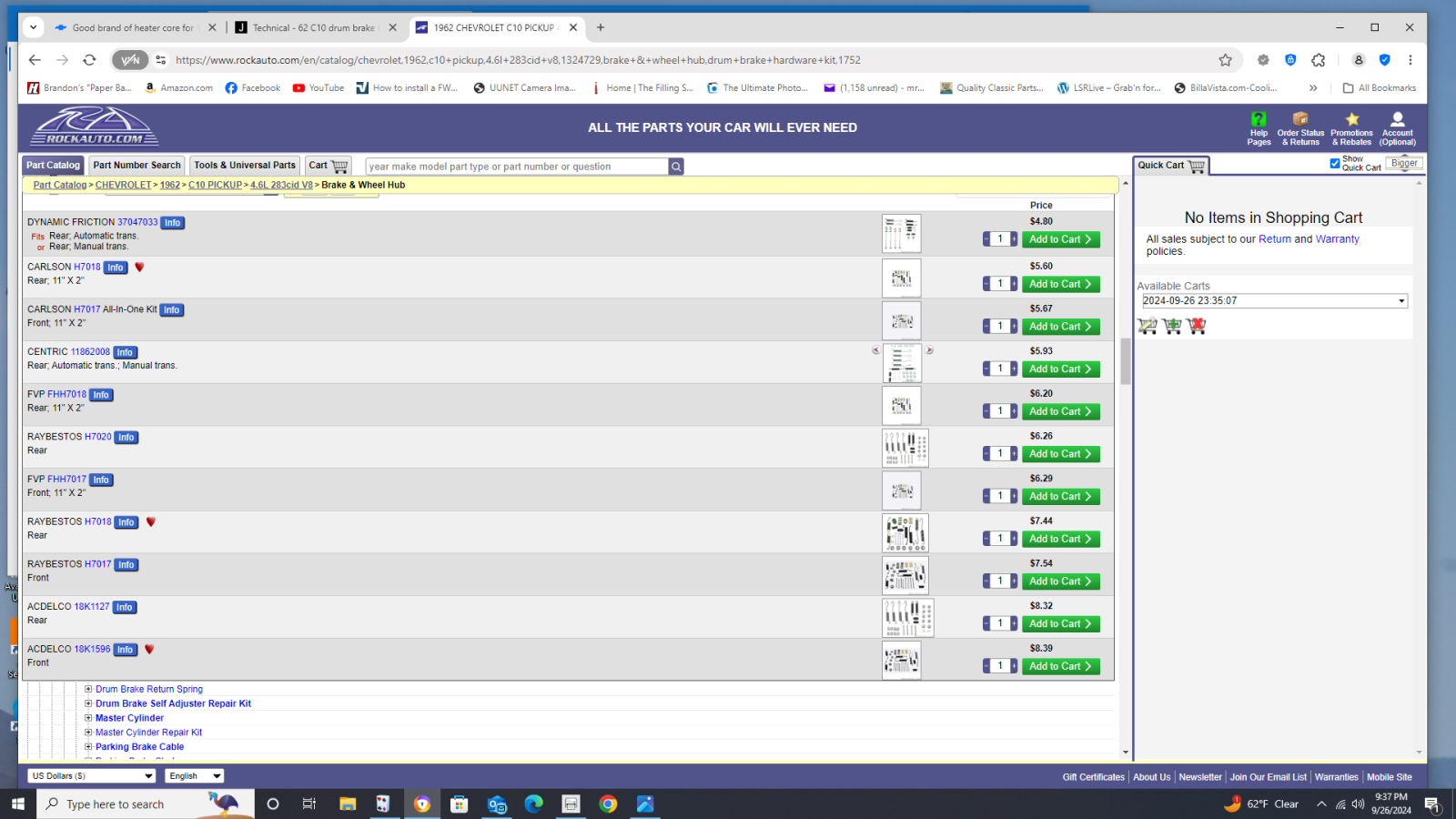Expand Drum Brake Return Spring category
Viewport: 1456px width, 819px height.
point(88,689)
